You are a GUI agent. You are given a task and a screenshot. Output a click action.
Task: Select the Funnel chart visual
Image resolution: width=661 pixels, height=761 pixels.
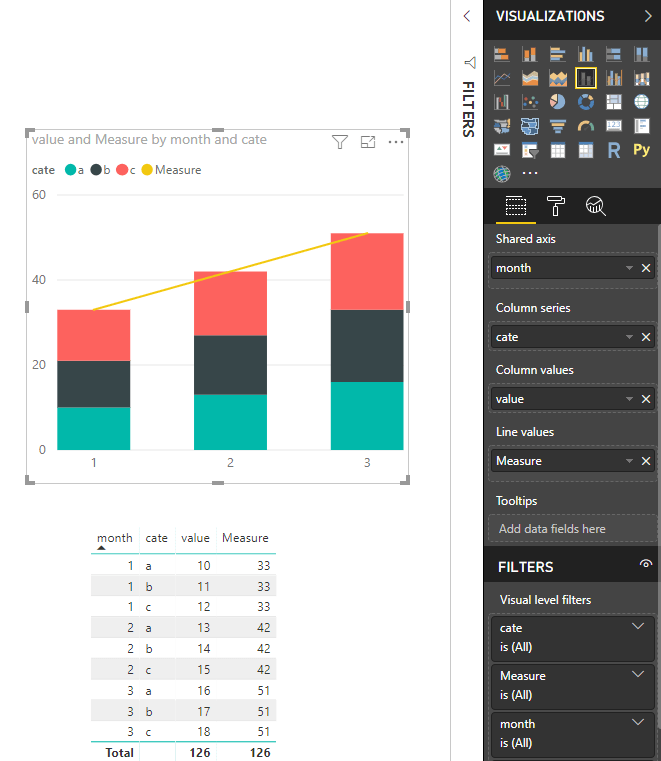pyautogui.click(x=558, y=126)
